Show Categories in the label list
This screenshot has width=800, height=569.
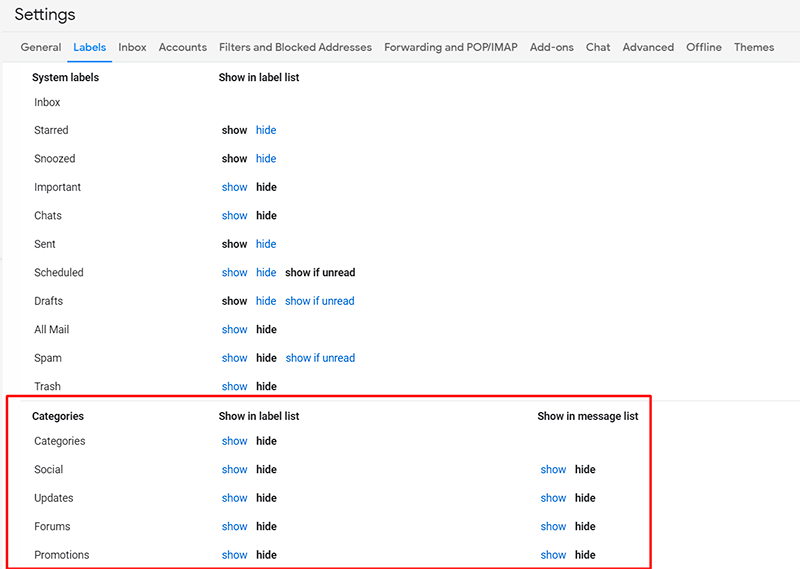pyautogui.click(x=234, y=441)
